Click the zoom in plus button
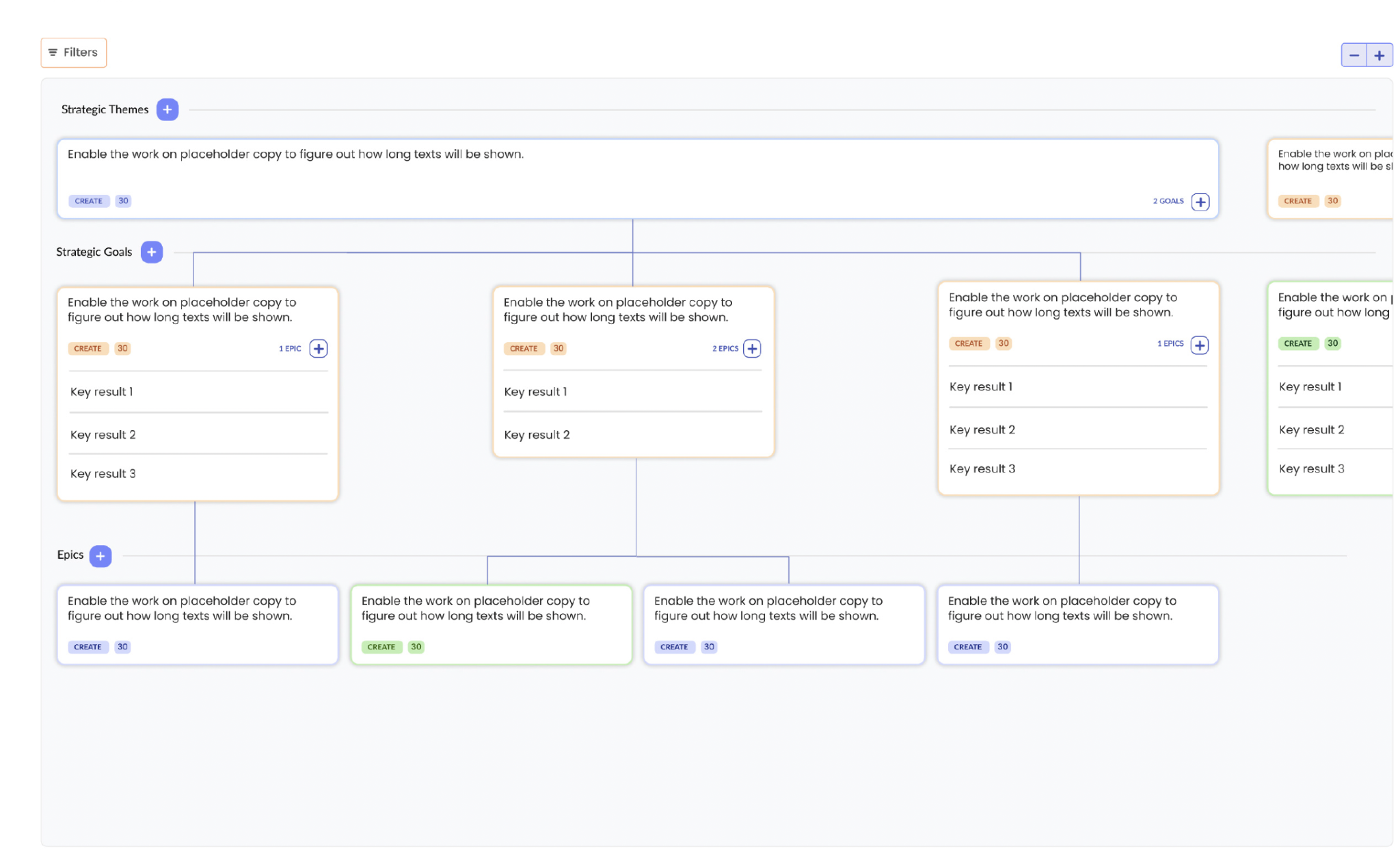1400x850 pixels. [1379, 55]
